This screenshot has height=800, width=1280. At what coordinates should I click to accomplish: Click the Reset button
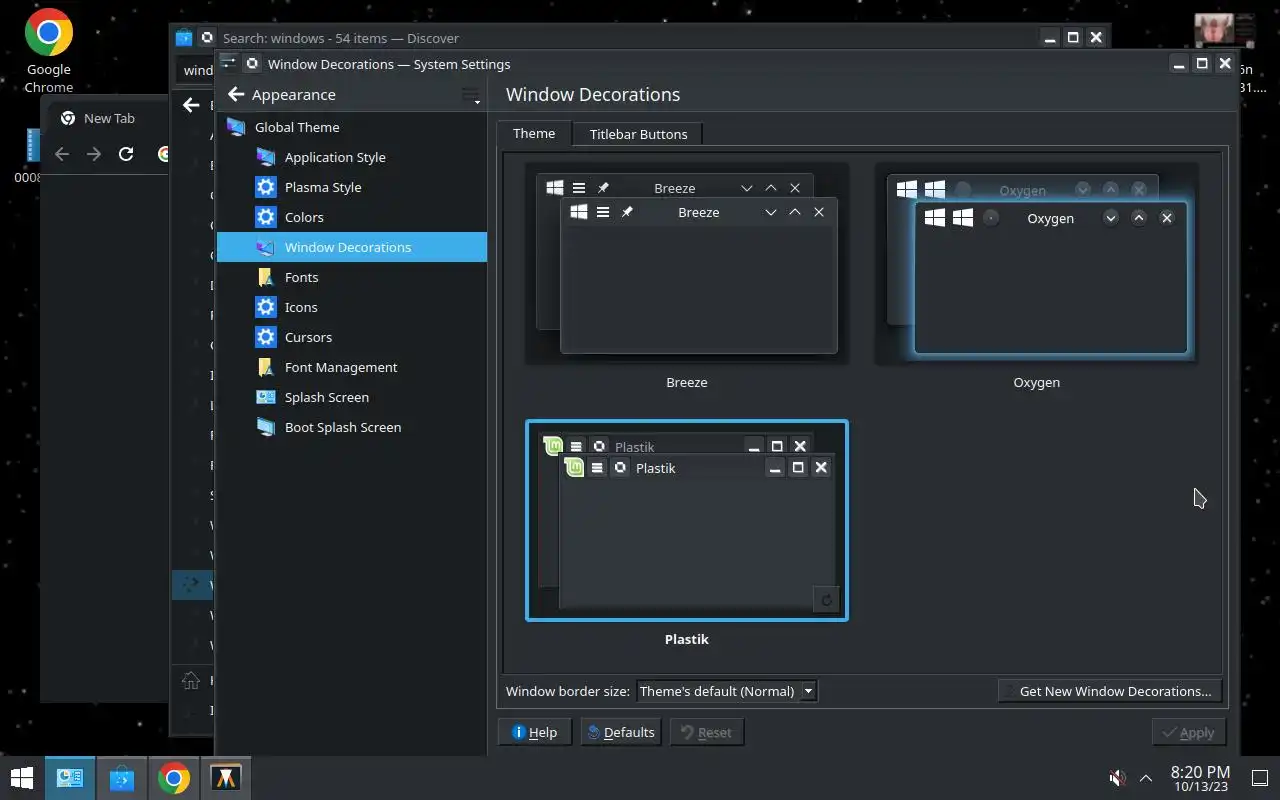pyautogui.click(x=706, y=732)
